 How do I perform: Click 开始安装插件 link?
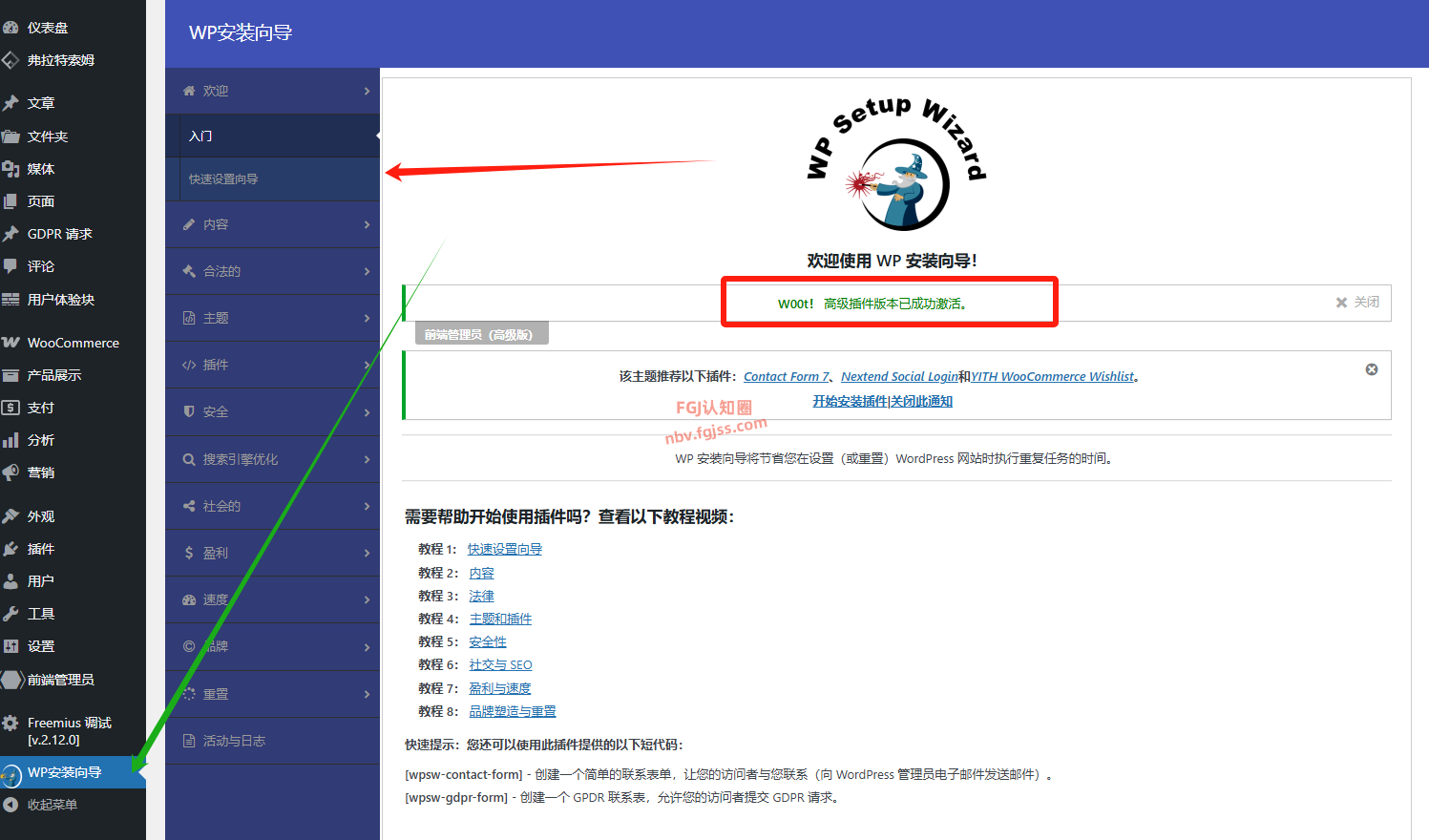point(850,402)
